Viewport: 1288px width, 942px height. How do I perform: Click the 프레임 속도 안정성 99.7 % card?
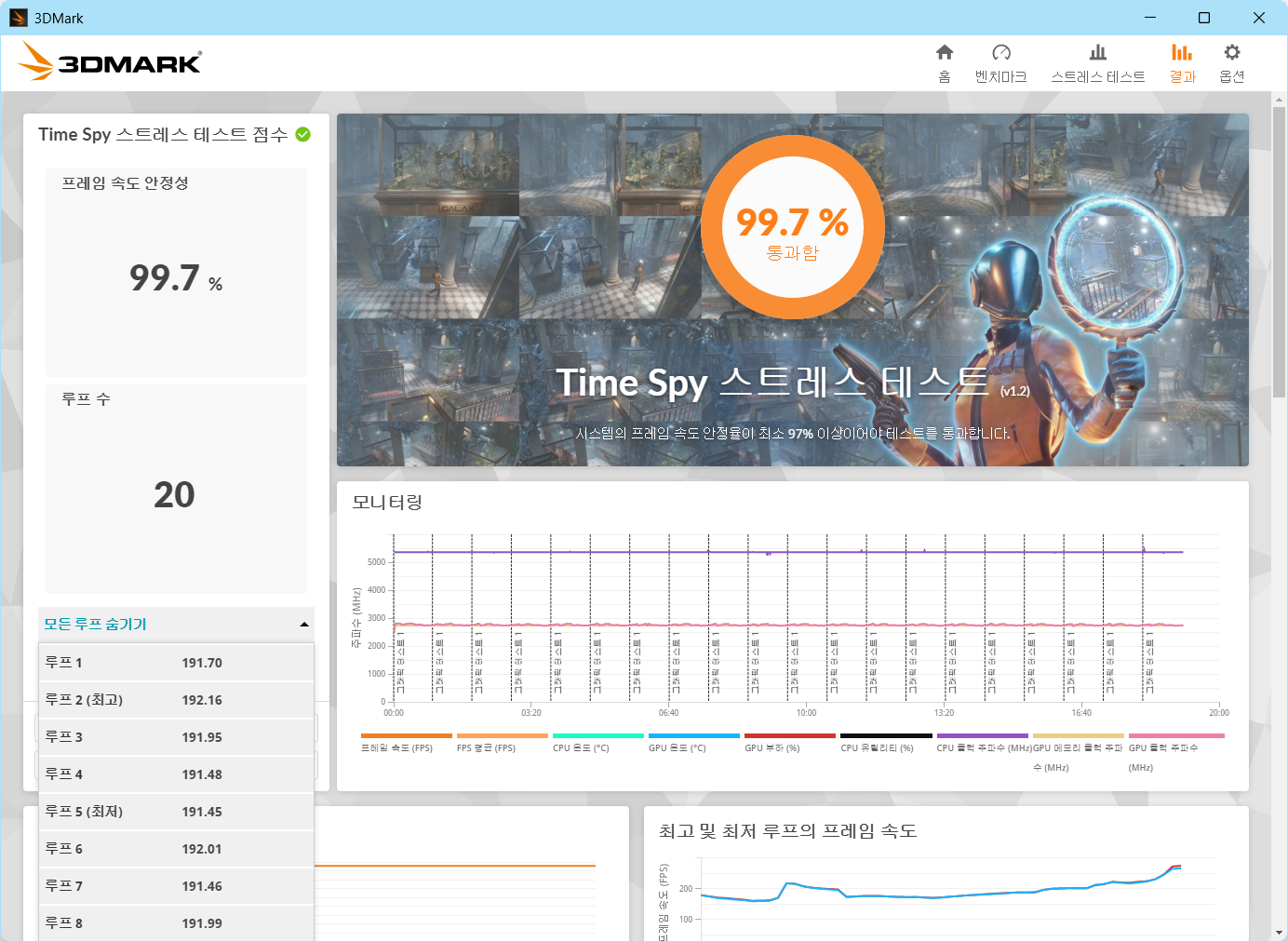176,273
